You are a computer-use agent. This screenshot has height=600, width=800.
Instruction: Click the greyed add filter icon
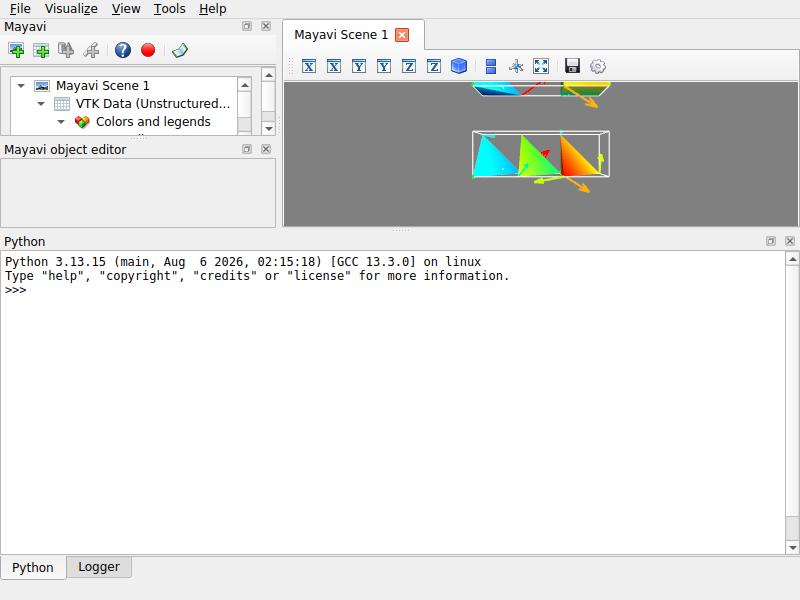(91, 50)
